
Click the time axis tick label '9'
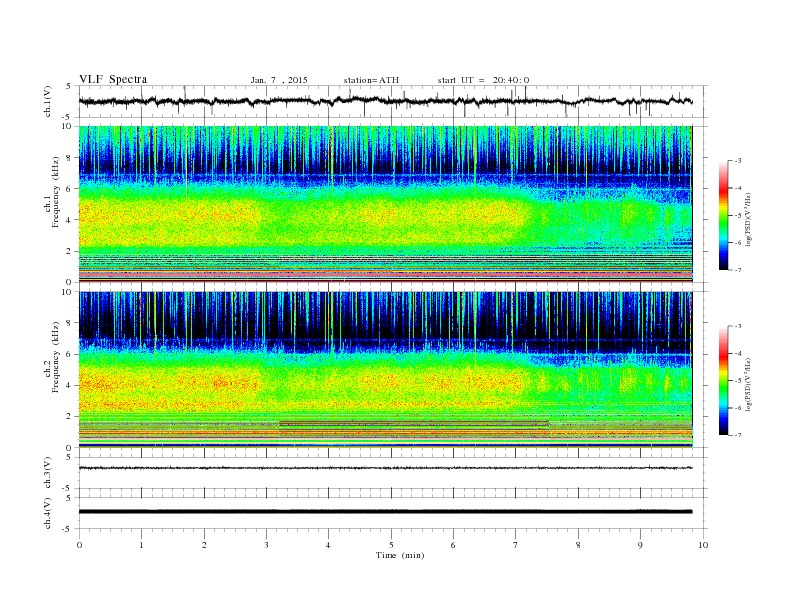click(640, 545)
